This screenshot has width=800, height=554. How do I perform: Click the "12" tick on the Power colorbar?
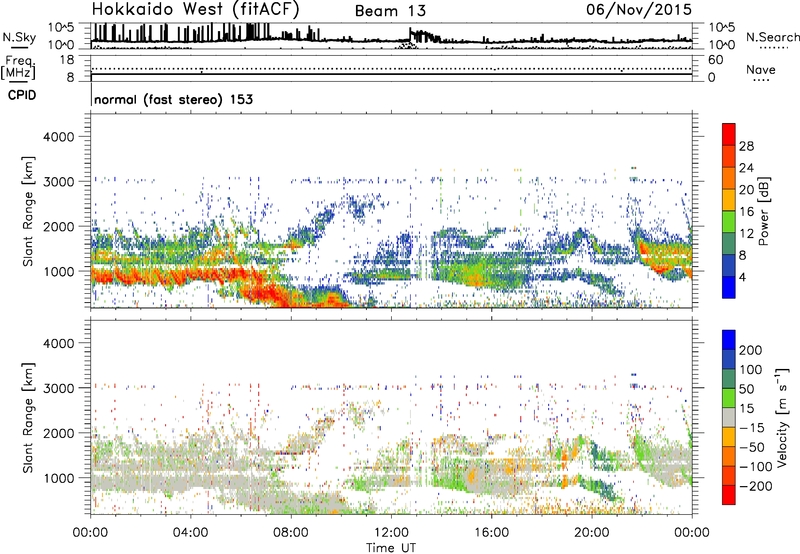point(746,234)
